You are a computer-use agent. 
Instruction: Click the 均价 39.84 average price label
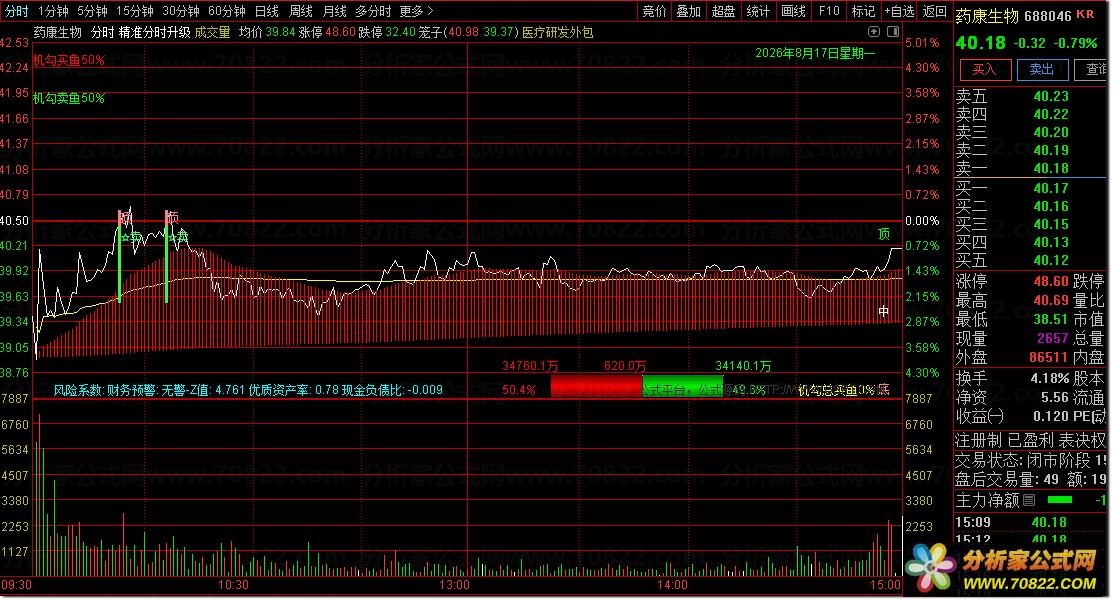coord(267,32)
